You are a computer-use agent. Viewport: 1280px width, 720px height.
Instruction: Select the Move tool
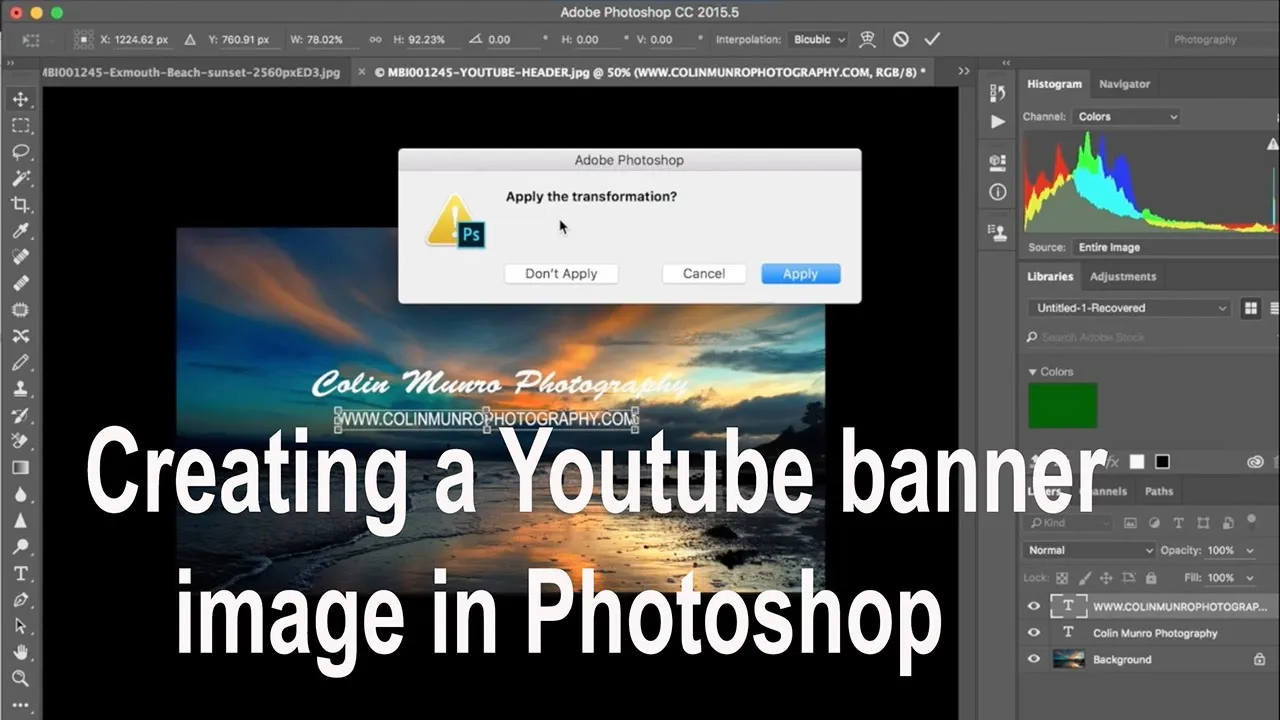tap(20, 99)
